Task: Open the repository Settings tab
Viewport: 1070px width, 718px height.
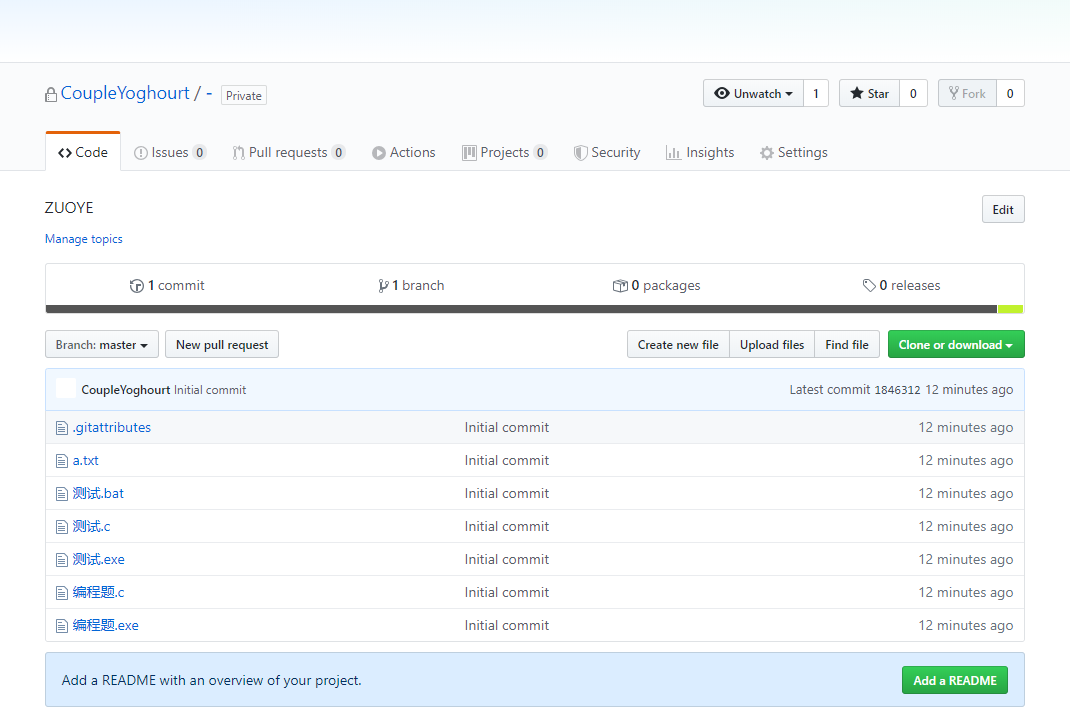Action: [x=794, y=152]
